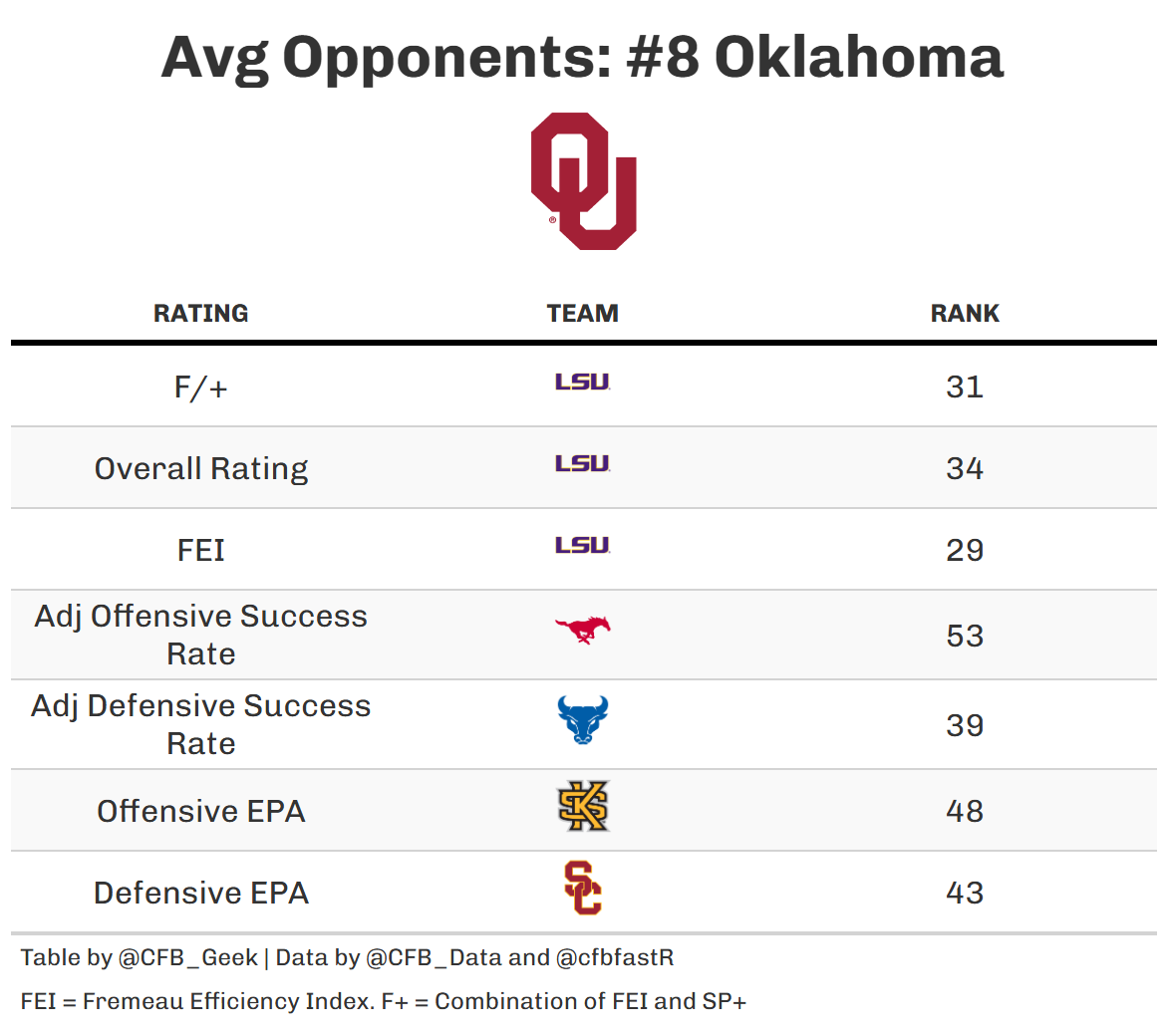Click the RANK column header
The width and height of the screenshot is (1166, 1036).
(x=965, y=314)
